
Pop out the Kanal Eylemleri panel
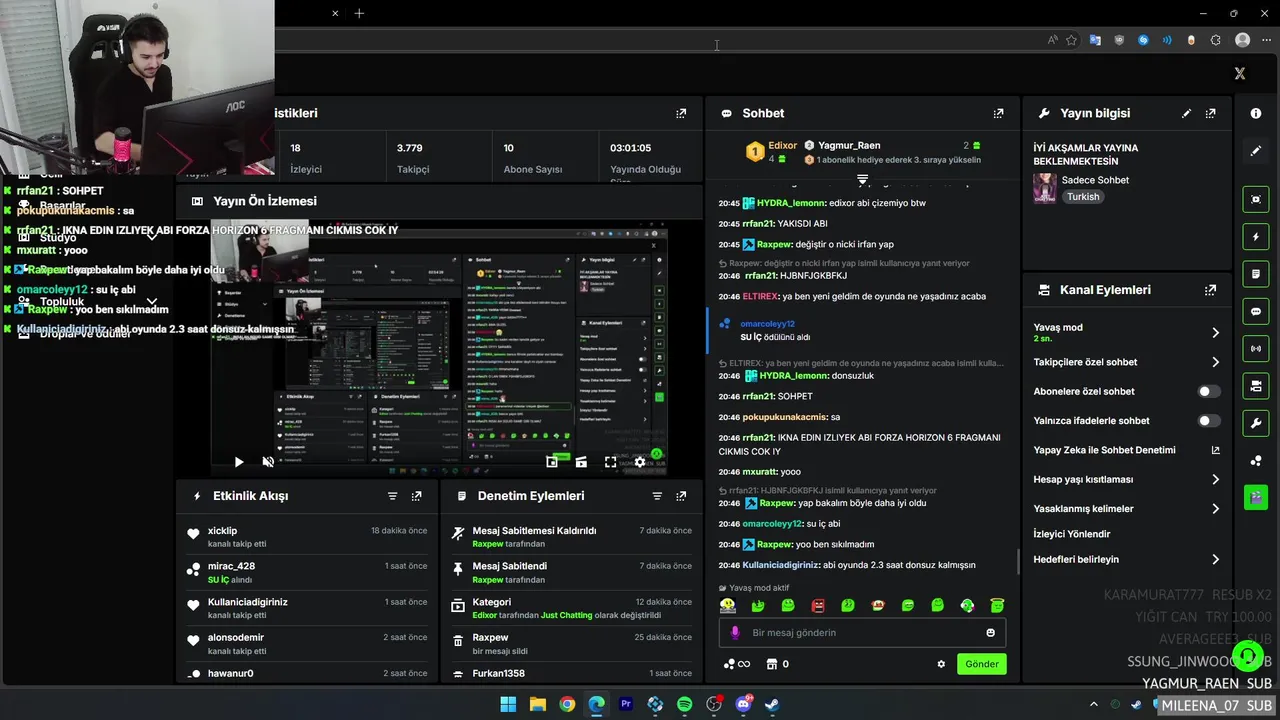pyautogui.click(x=1211, y=290)
